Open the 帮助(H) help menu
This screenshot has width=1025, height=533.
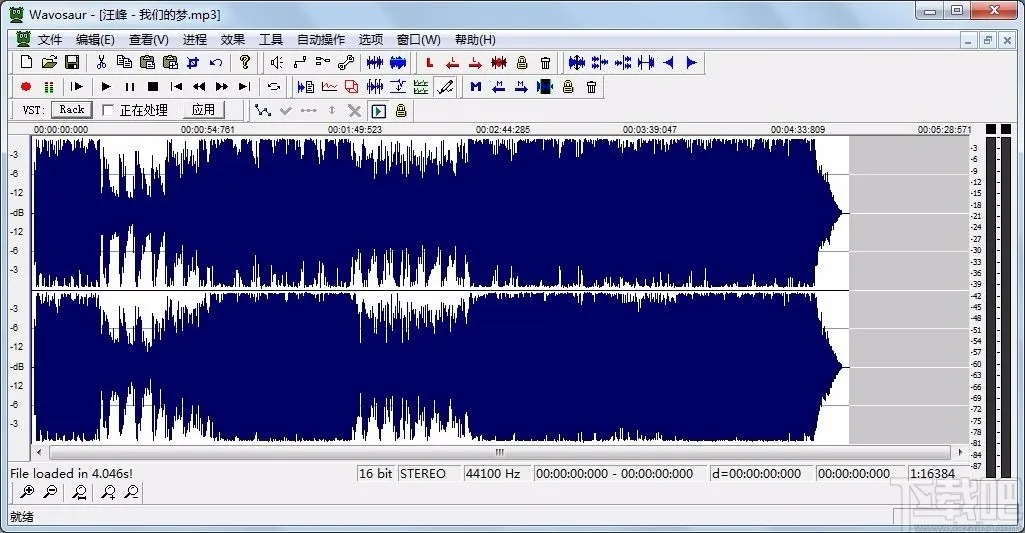[x=475, y=39]
